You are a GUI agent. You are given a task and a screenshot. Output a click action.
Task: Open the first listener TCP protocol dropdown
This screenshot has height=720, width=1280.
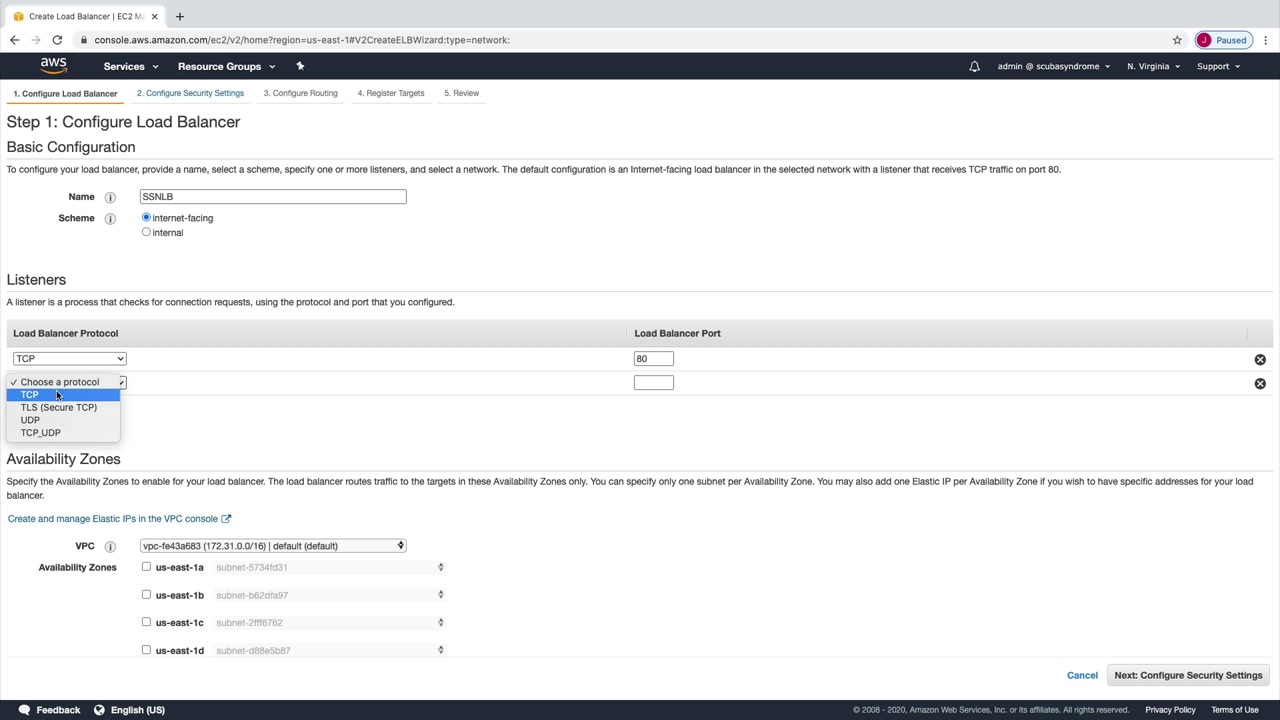coord(70,358)
